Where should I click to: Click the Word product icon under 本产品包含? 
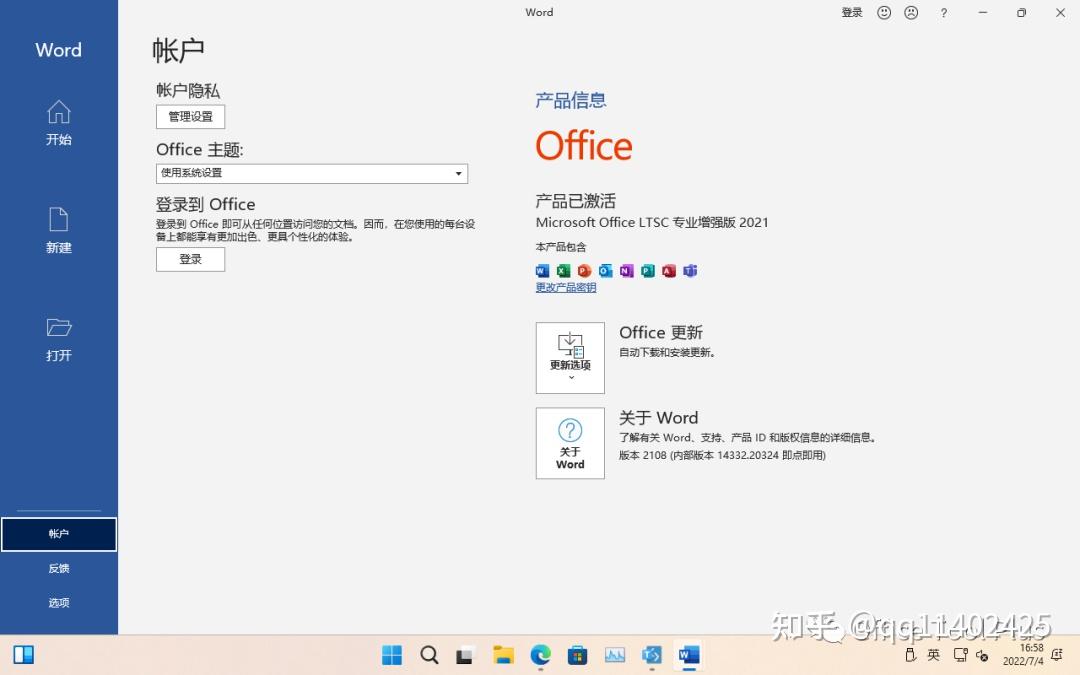541,270
